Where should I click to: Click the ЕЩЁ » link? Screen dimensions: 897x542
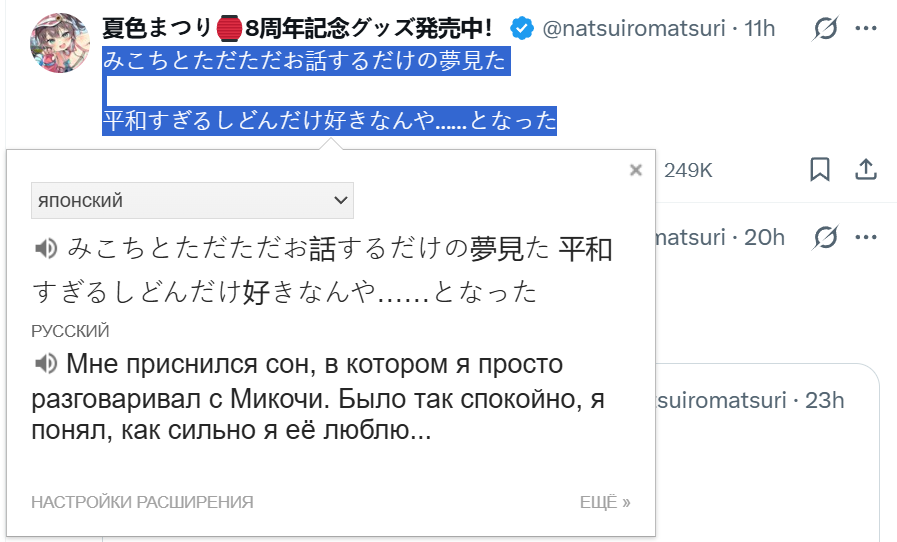coord(605,502)
